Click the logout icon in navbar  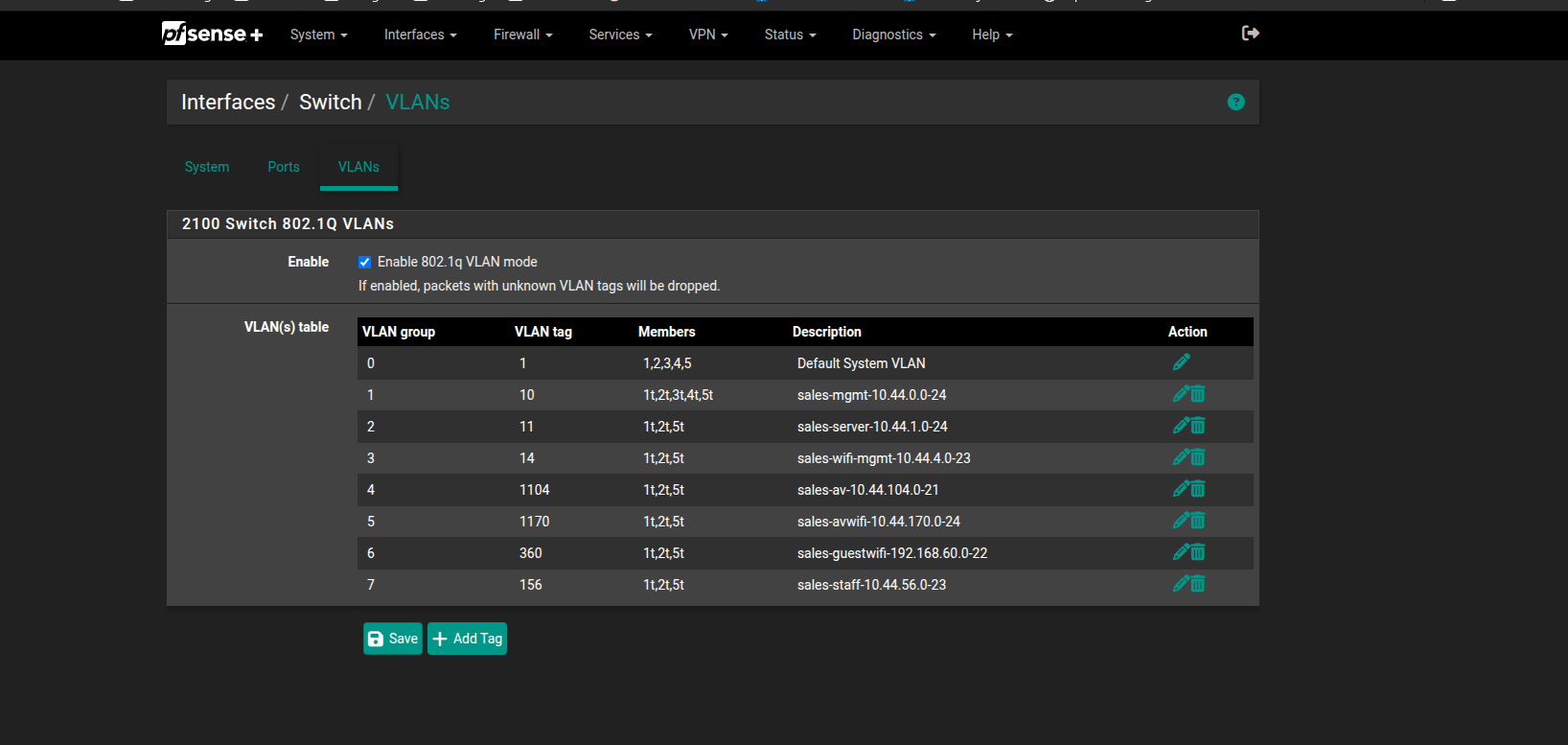[x=1250, y=34]
